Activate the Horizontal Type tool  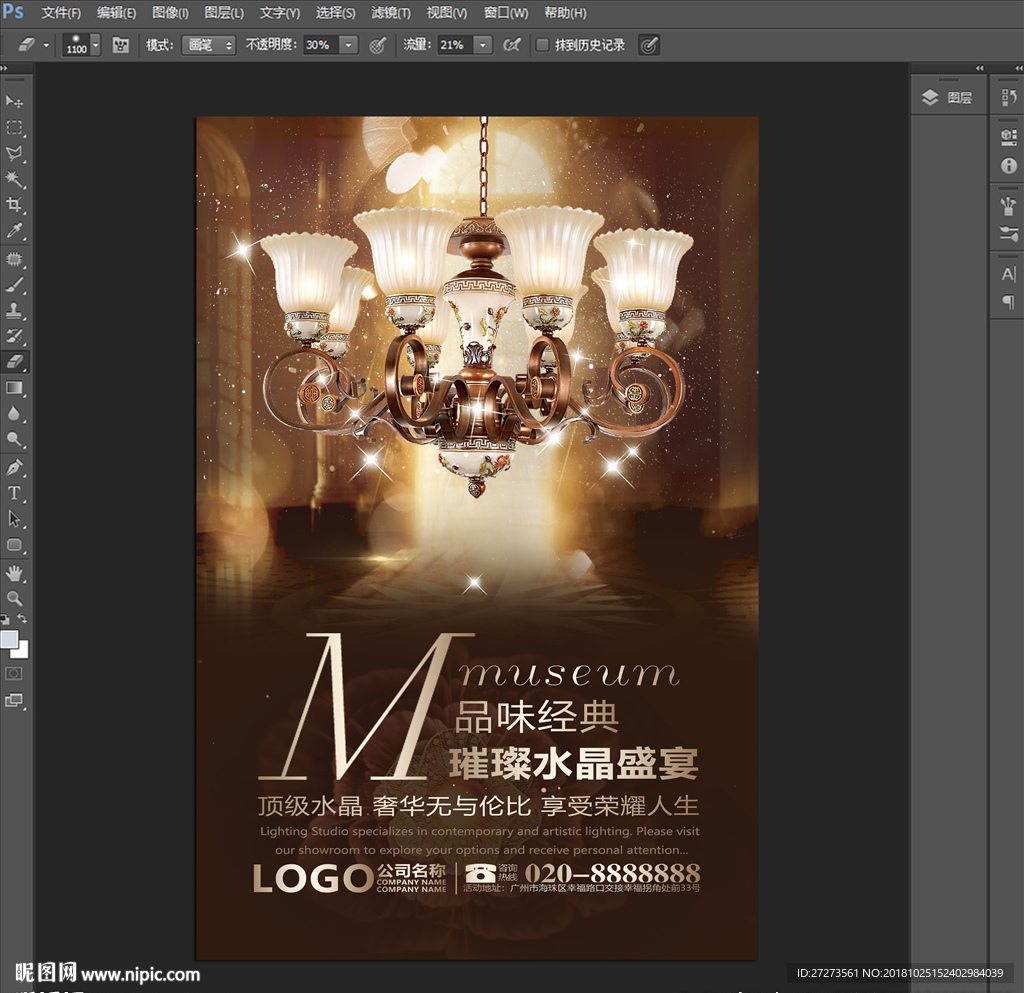(15, 493)
